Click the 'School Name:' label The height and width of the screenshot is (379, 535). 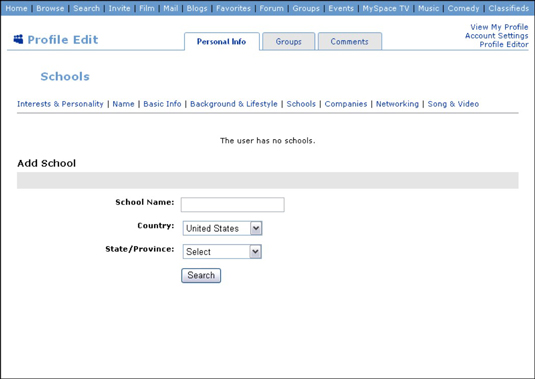tap(145, 202)
